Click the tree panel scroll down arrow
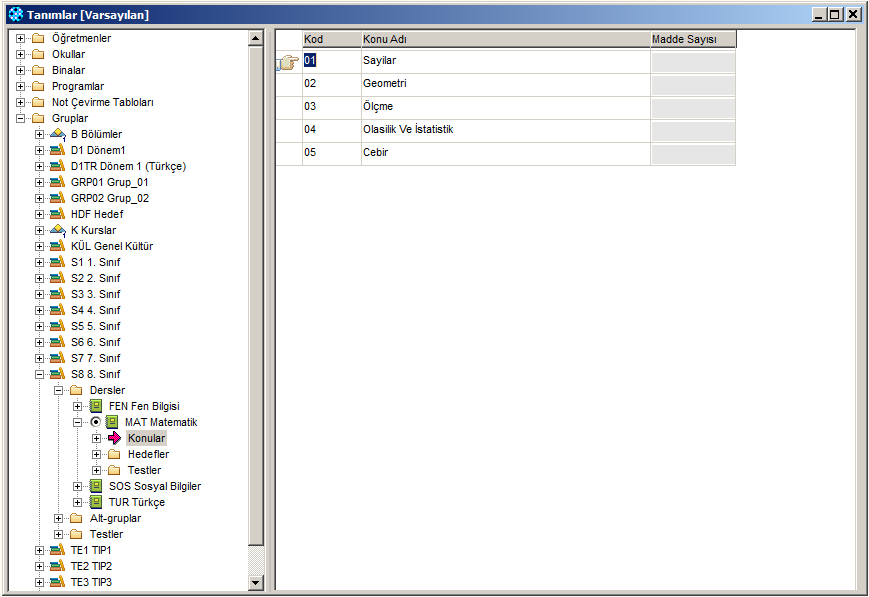This screenshot has height=597, width=869. (255, 582)
